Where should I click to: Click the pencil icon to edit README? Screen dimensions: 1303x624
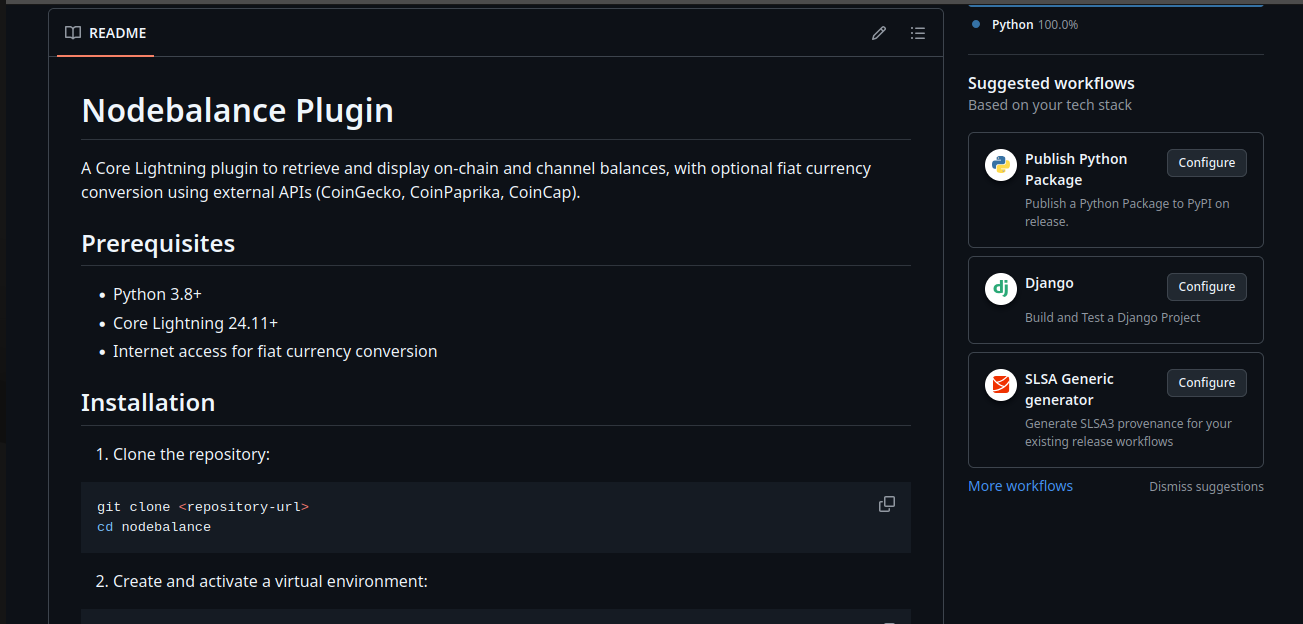[879, 33]
